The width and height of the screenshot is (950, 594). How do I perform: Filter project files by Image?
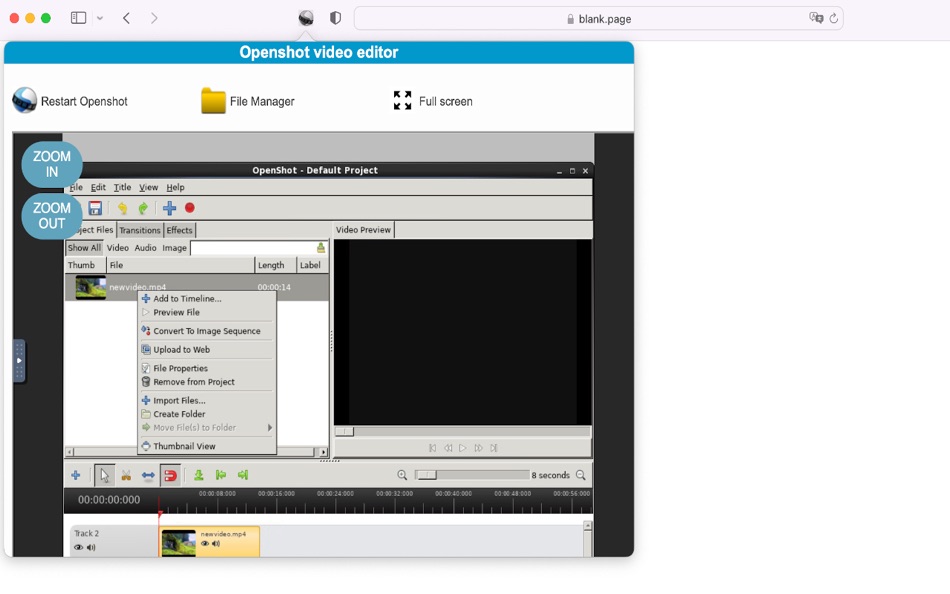pyautogui.click(x=174, y=248)
